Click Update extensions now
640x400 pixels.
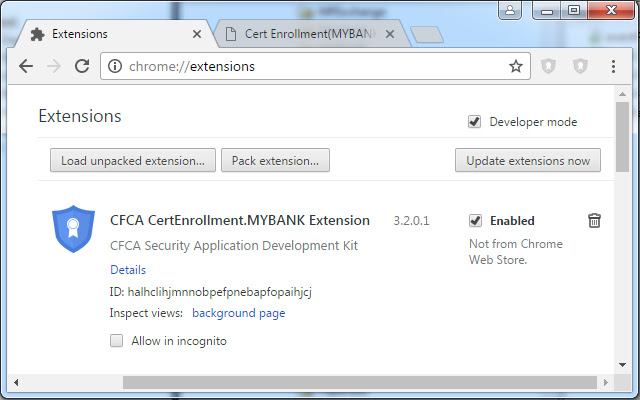528,160
